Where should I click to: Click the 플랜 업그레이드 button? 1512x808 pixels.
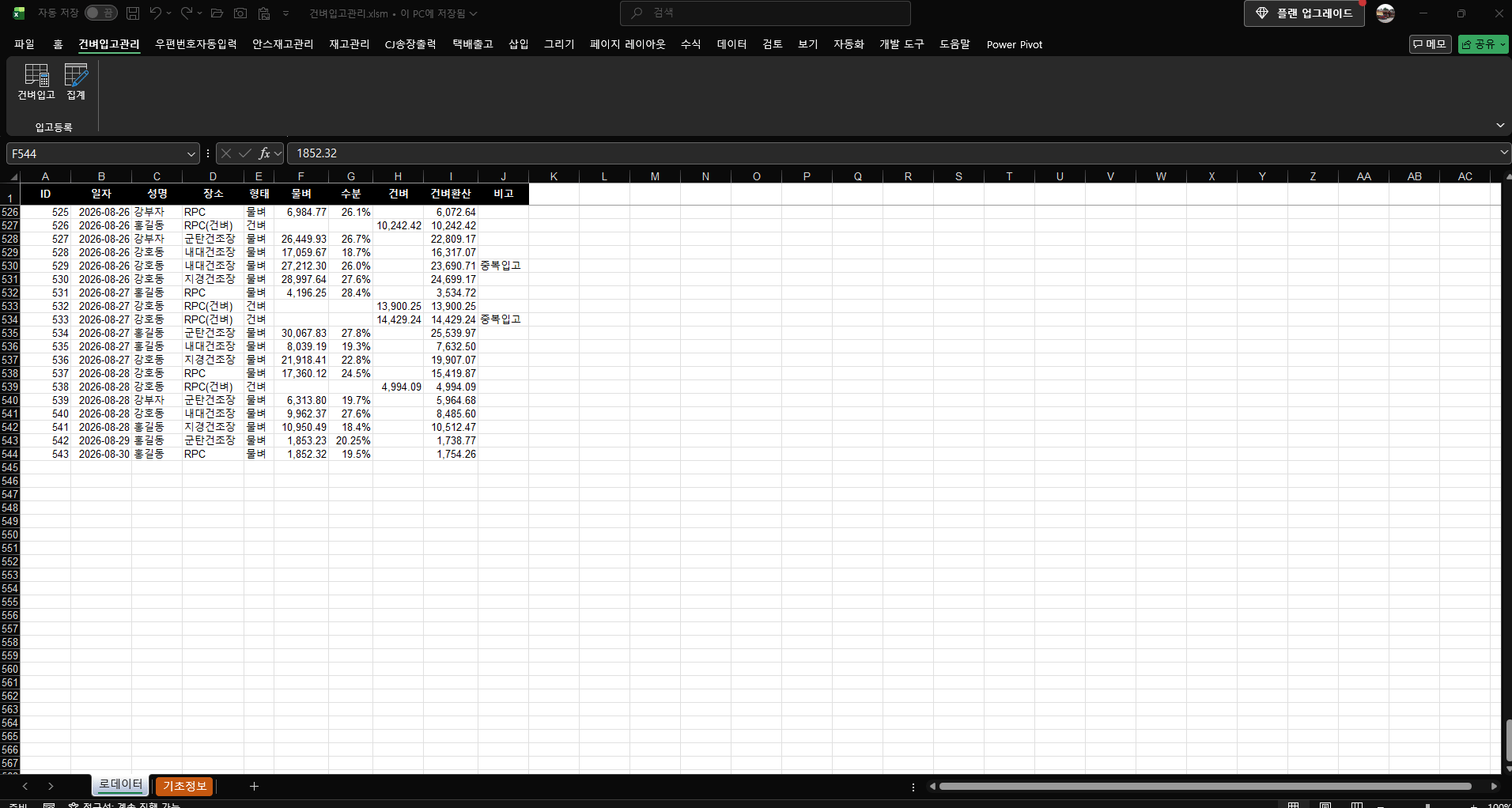click(x=1304, y=13)
